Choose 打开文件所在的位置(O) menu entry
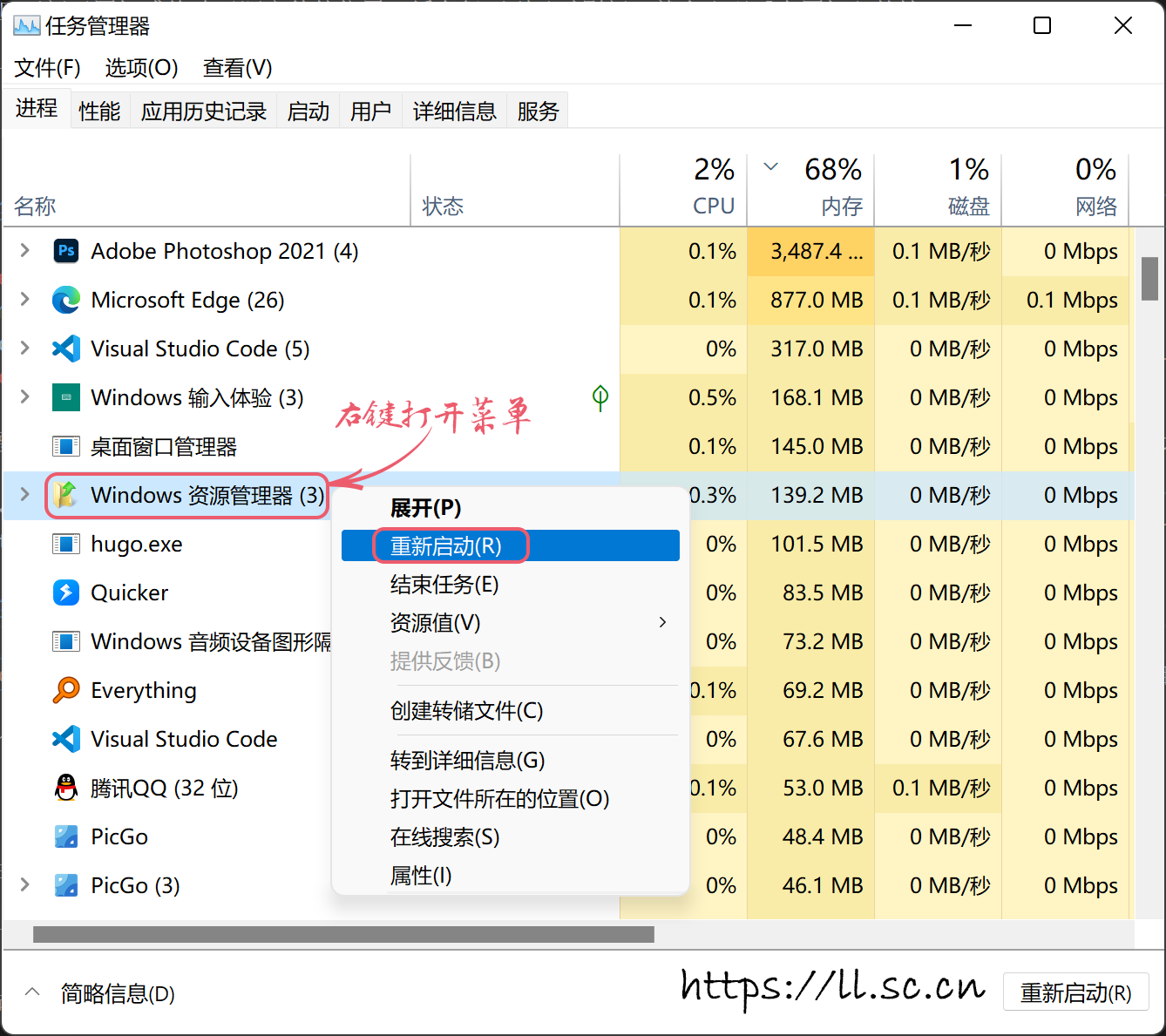This screenshot has width=1166, height=1036. 511,798
